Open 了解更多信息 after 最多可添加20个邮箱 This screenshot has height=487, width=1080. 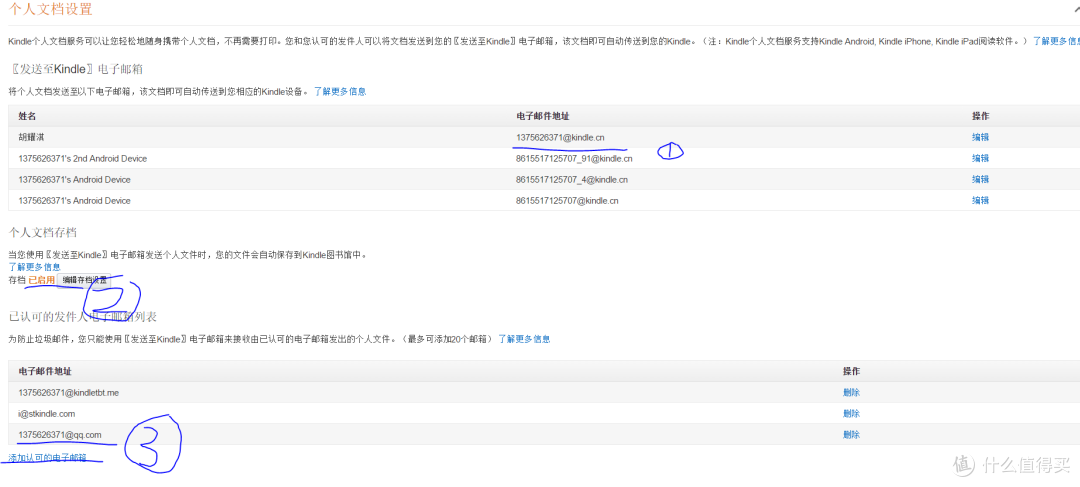point(523,339)
